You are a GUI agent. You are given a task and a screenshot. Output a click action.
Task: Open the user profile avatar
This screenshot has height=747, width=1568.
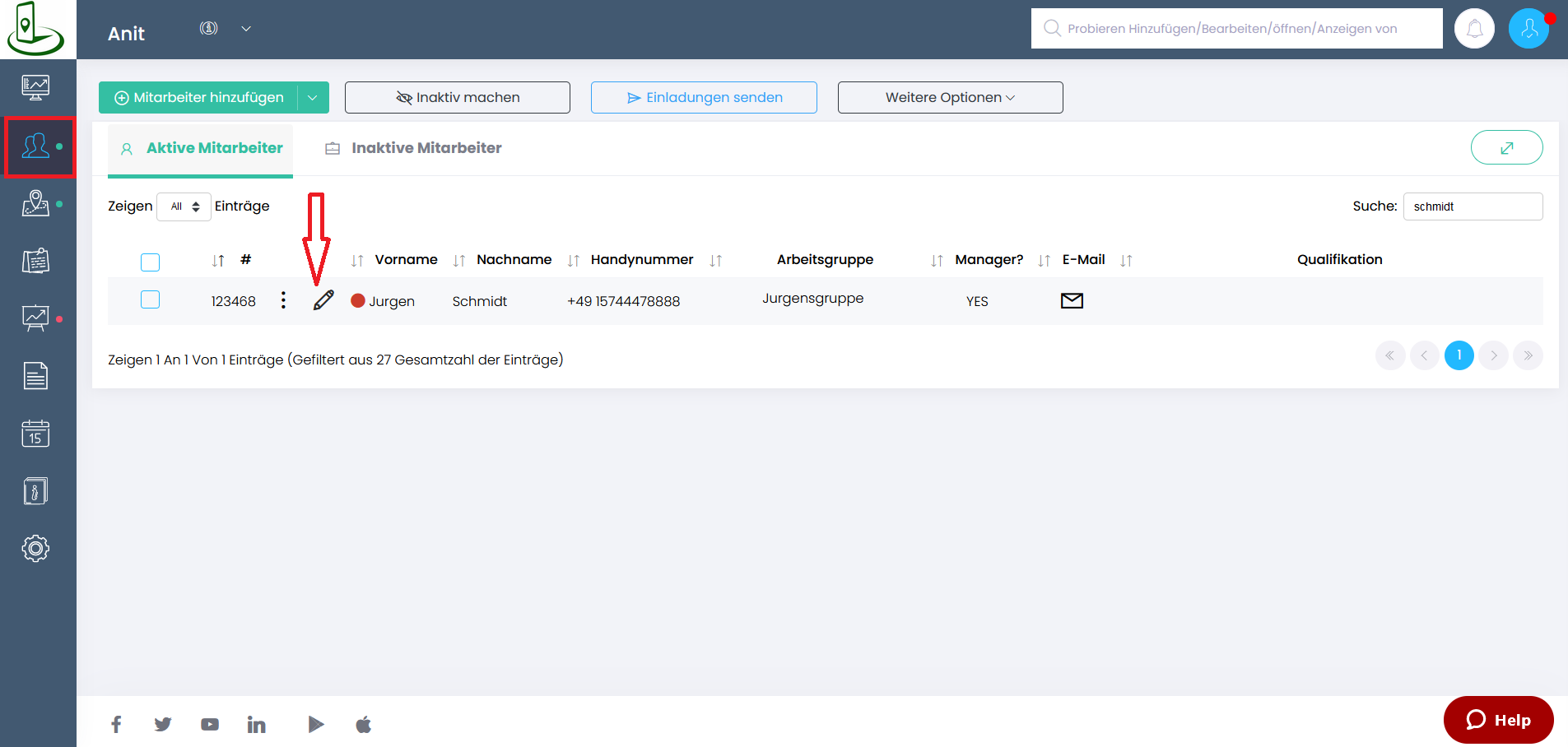point(1528,29)
